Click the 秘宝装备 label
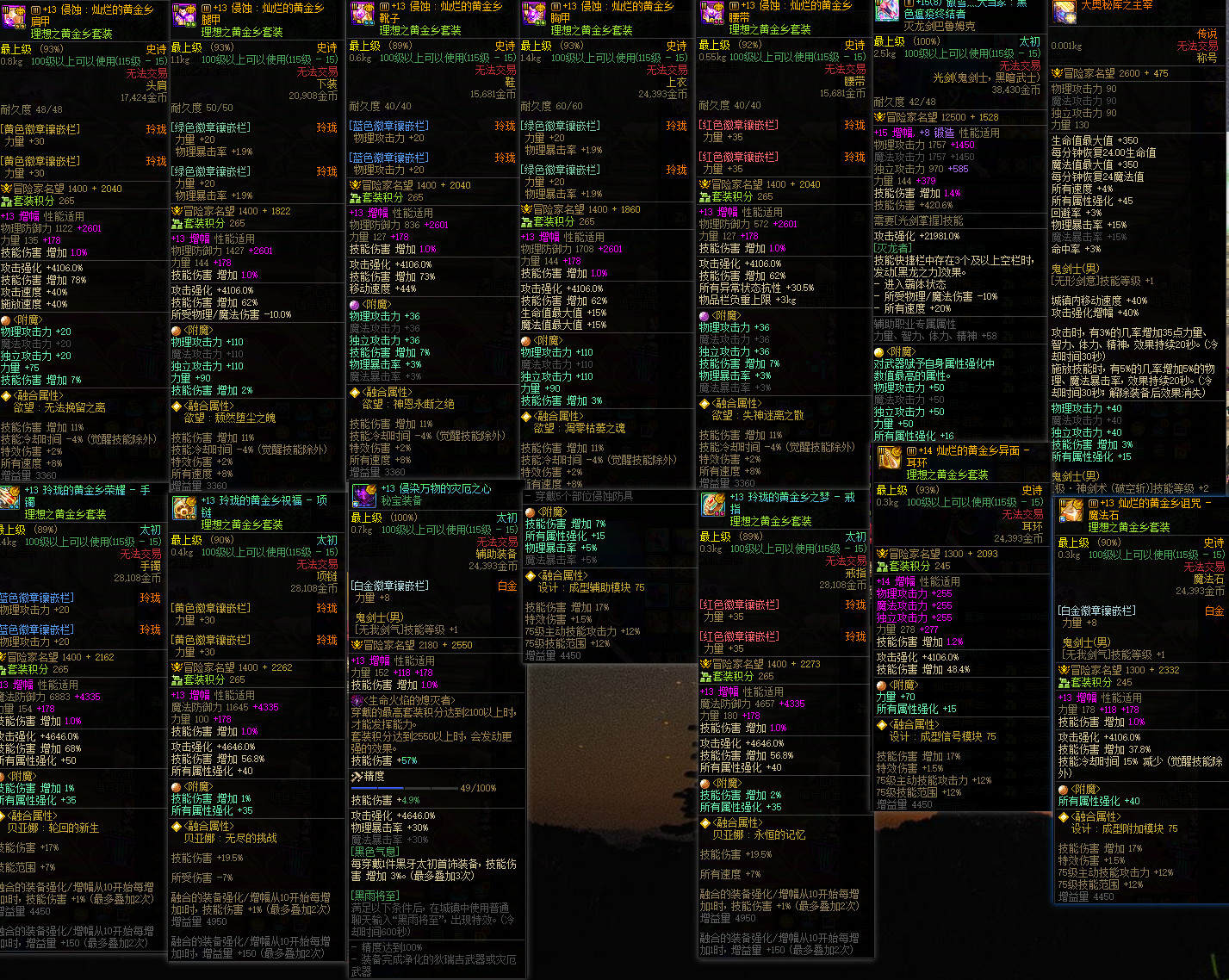This screenshot has height=980, width=1229. 401,500
